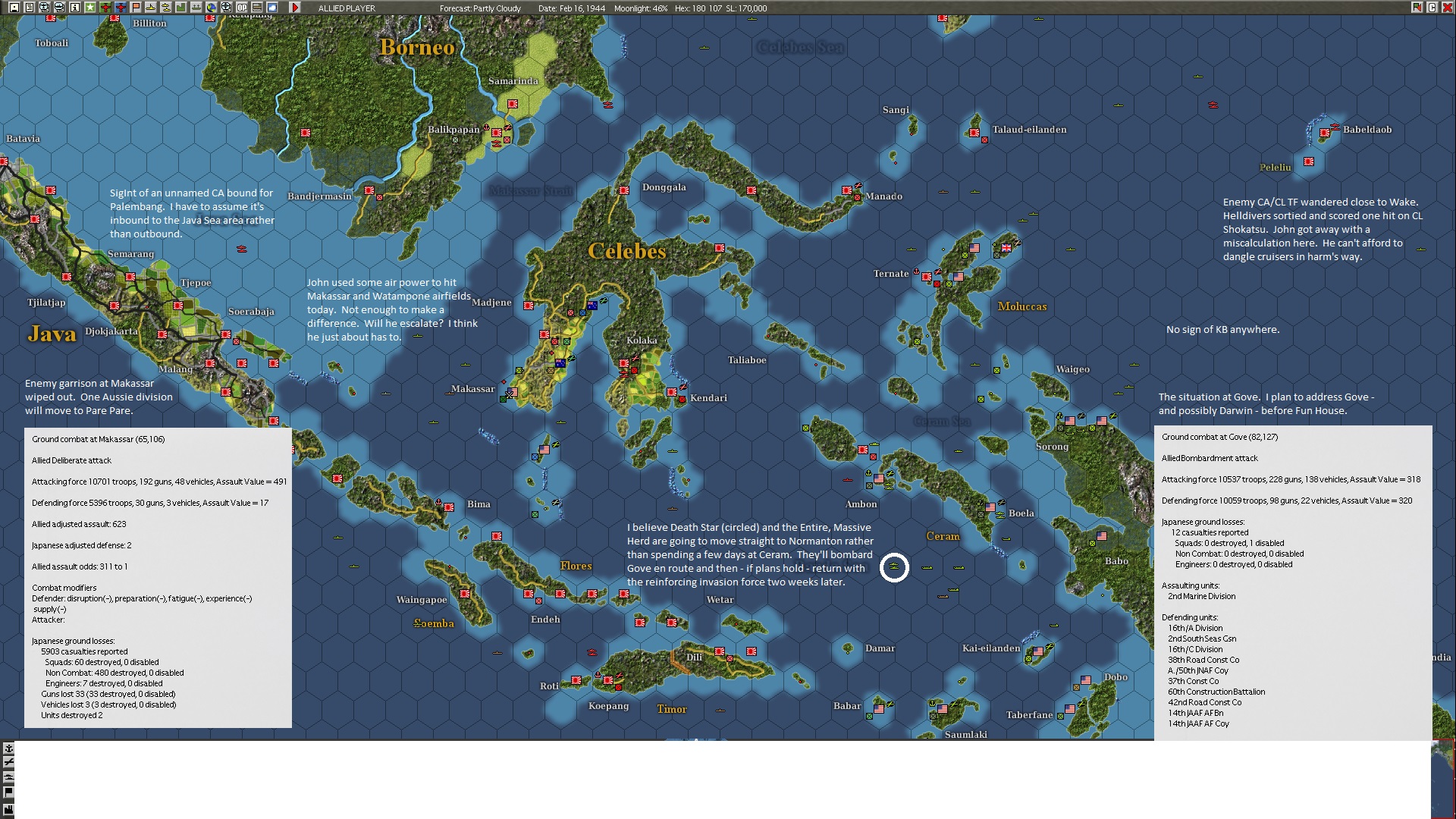
Task: Click the anchor icon in bottom-left panel
Action: pyautogui.click(x=8, y=748)
